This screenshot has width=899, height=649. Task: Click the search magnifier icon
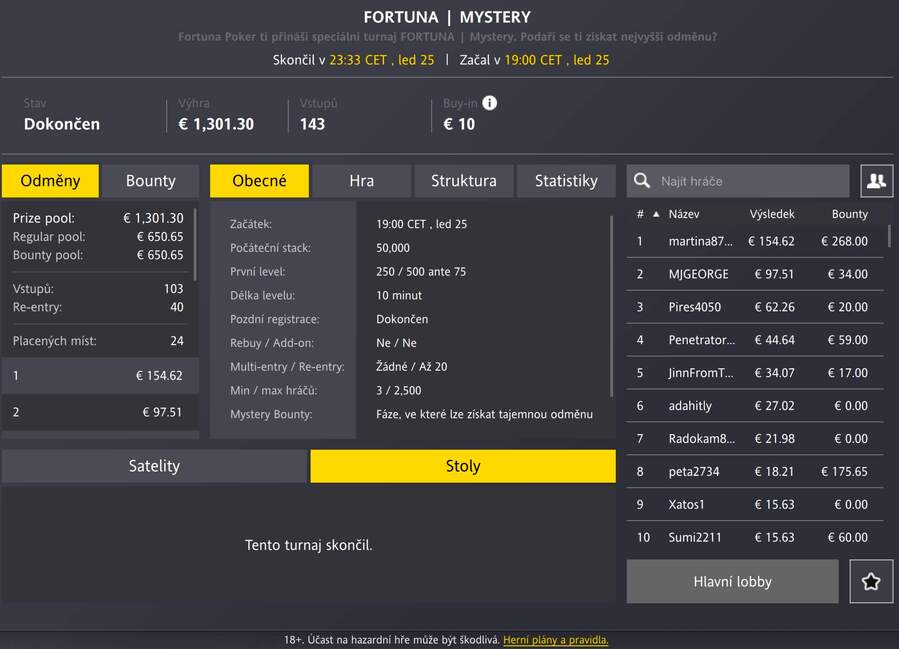642,181
